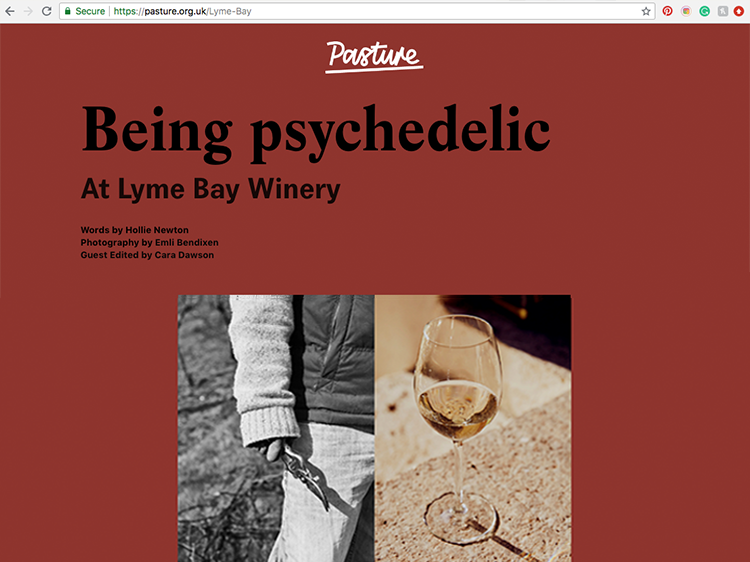Click the red up-arrow update icon
750x562 pixels.
[739, 11]
